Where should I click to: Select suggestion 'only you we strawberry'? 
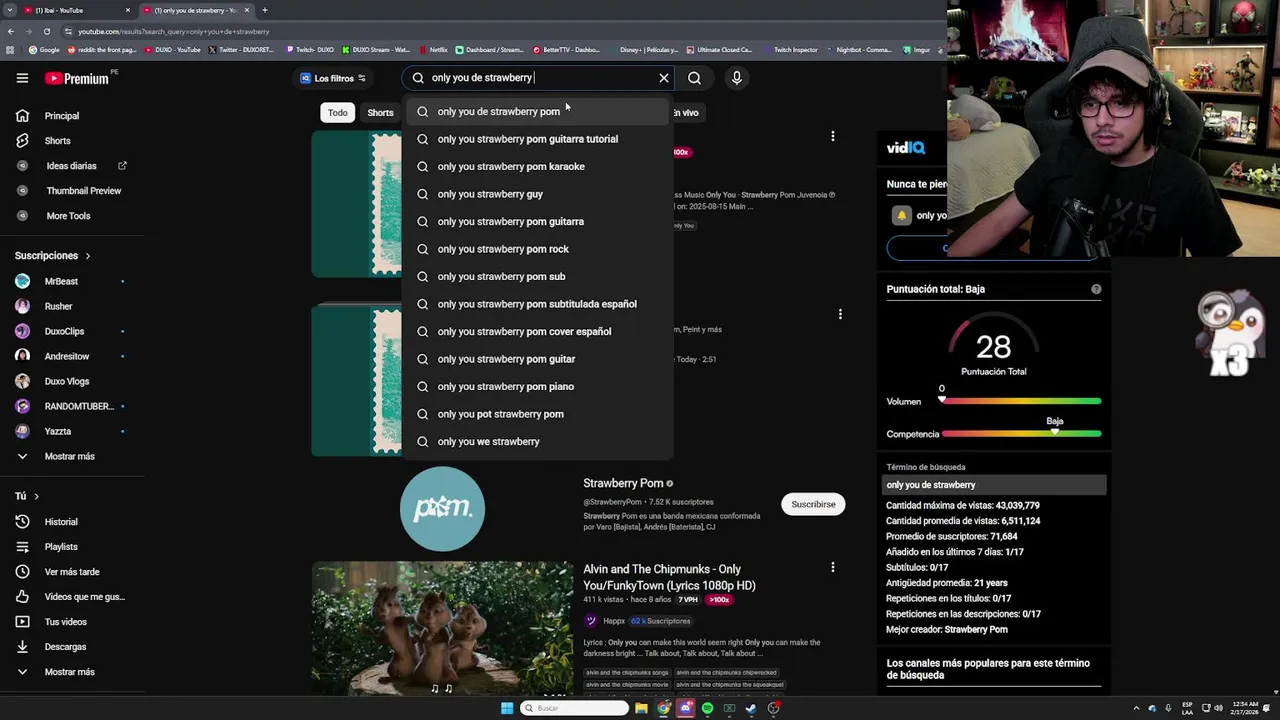[x=536, y=442]
